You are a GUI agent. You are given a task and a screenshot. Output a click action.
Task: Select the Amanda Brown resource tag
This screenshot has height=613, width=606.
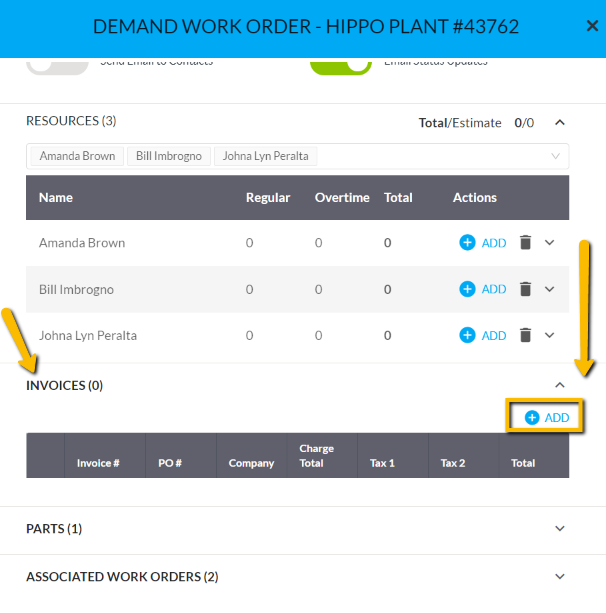coord(77,156)
